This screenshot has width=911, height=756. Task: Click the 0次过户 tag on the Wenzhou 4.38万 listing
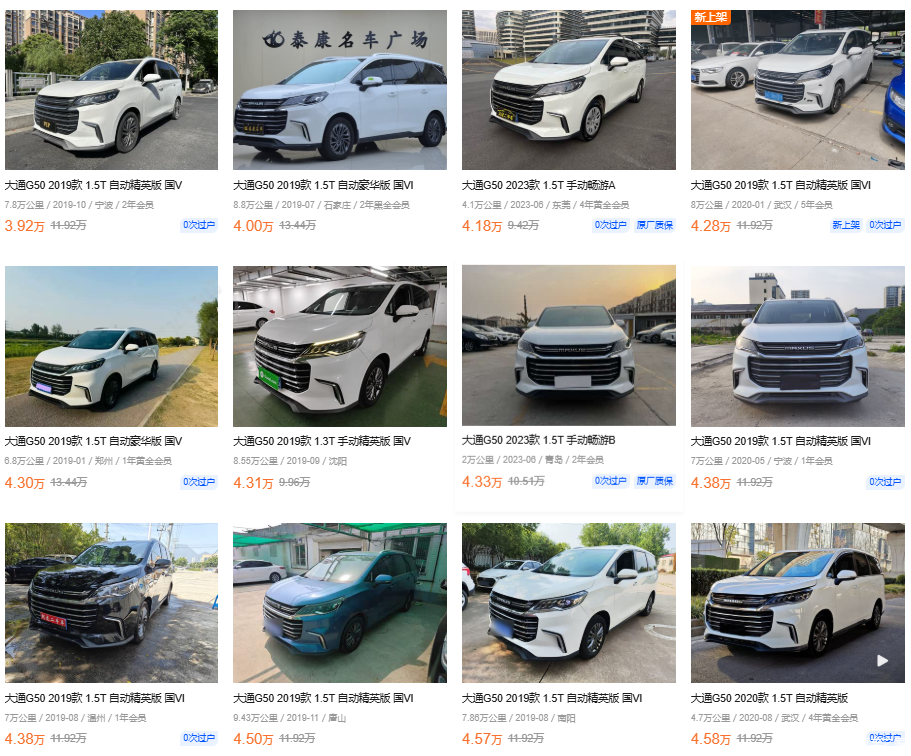coord(199,737)
